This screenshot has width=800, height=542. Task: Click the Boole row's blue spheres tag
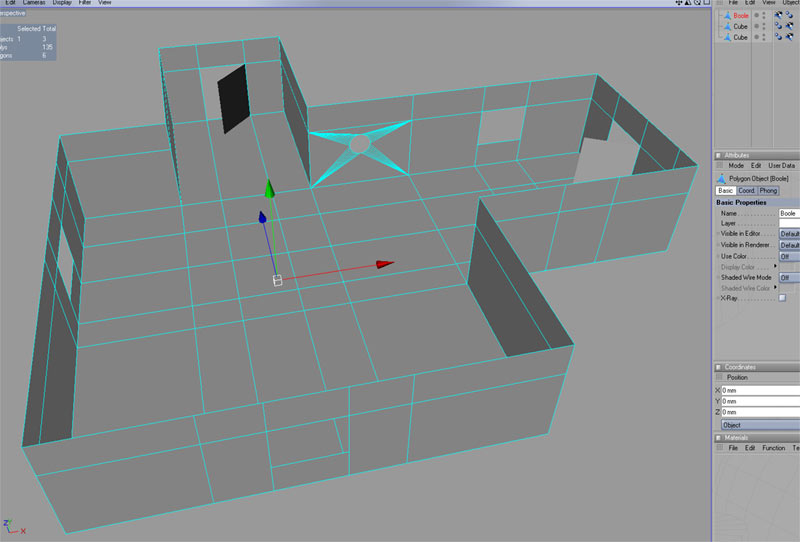[x=789, y=15]
